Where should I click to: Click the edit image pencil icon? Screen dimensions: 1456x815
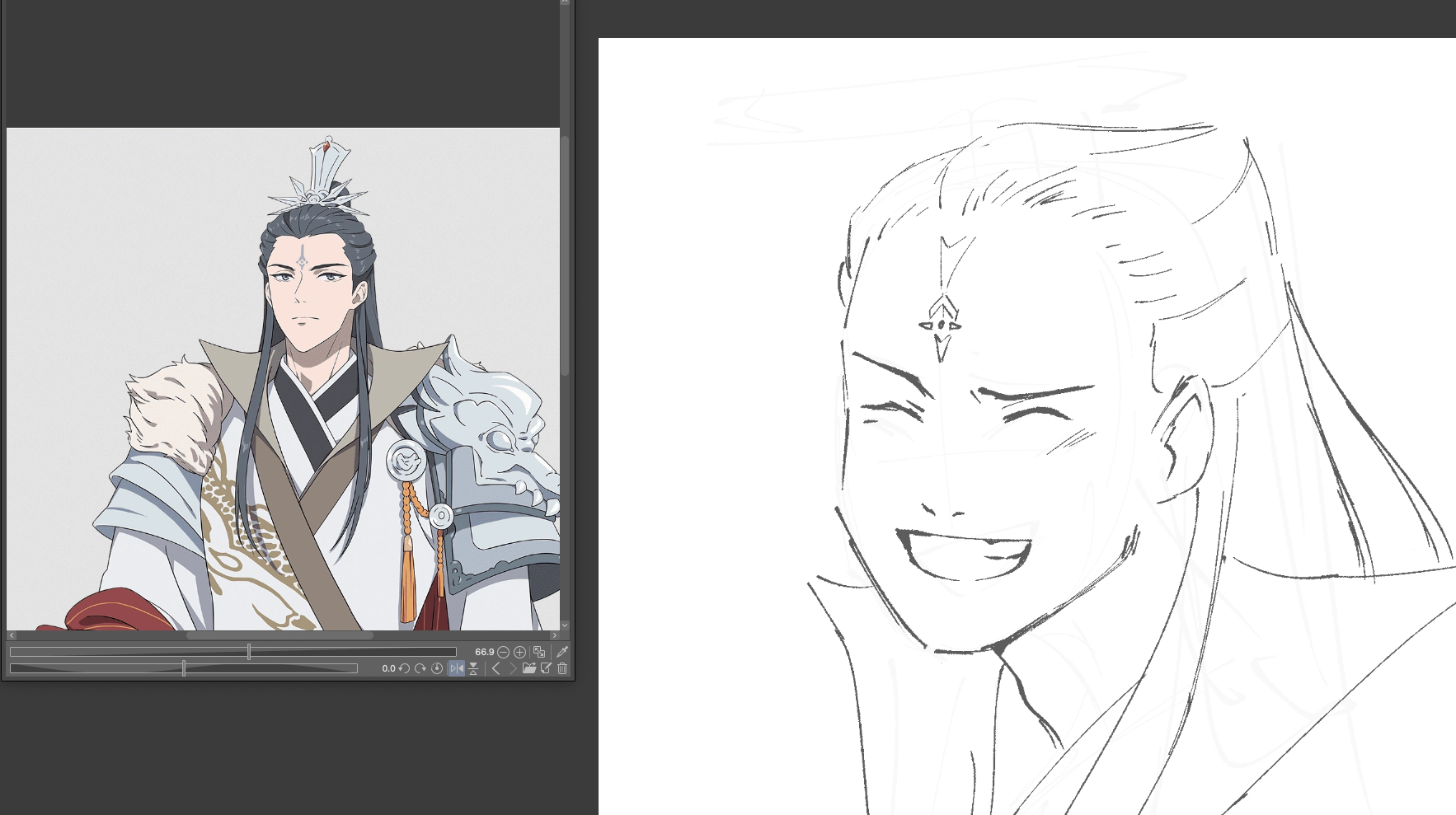point(546,668)
